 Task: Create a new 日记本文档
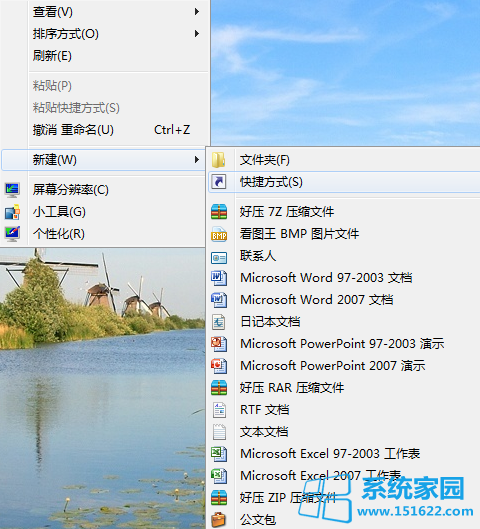point(344,322)
